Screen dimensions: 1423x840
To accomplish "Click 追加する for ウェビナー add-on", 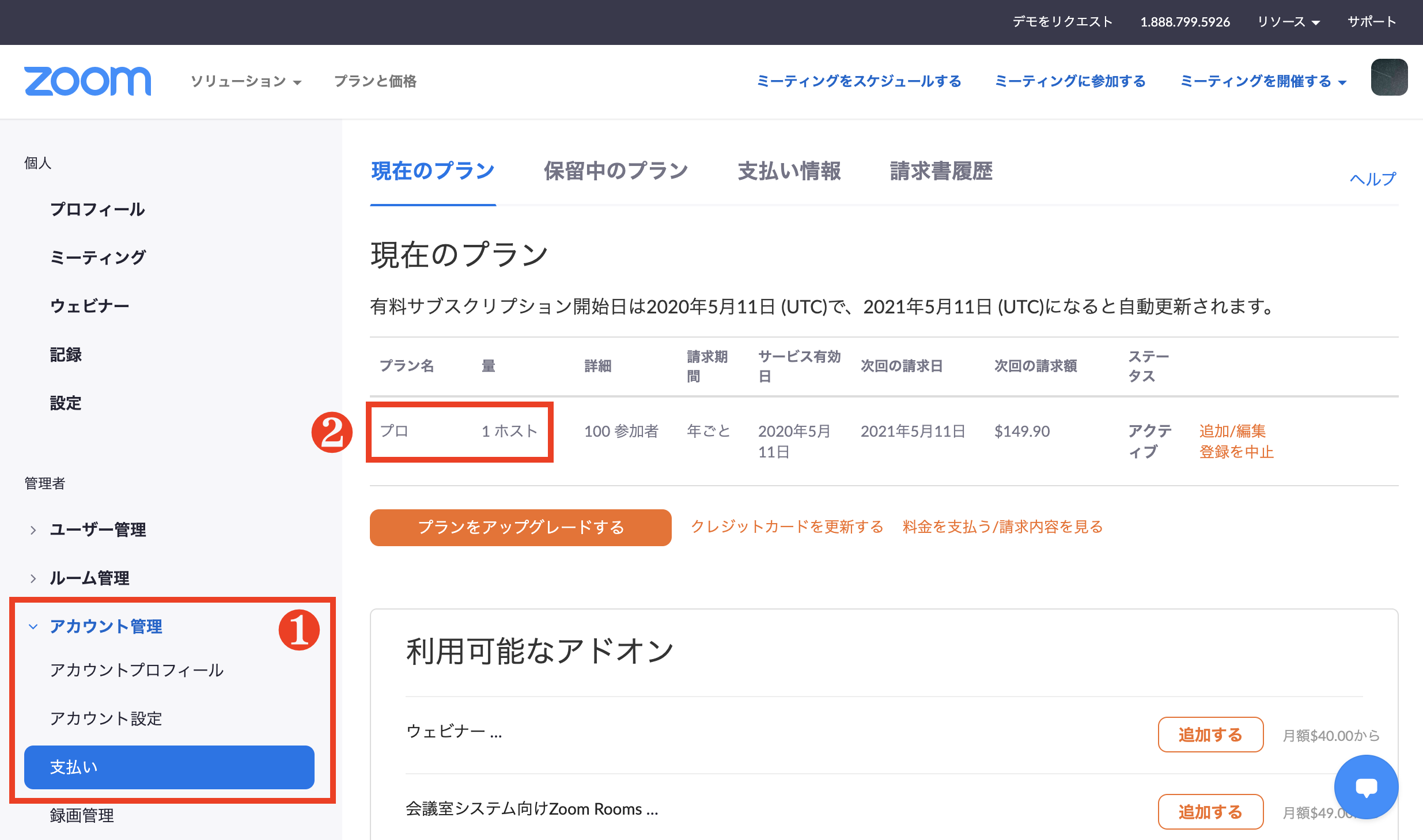I will coord(1210,735).
